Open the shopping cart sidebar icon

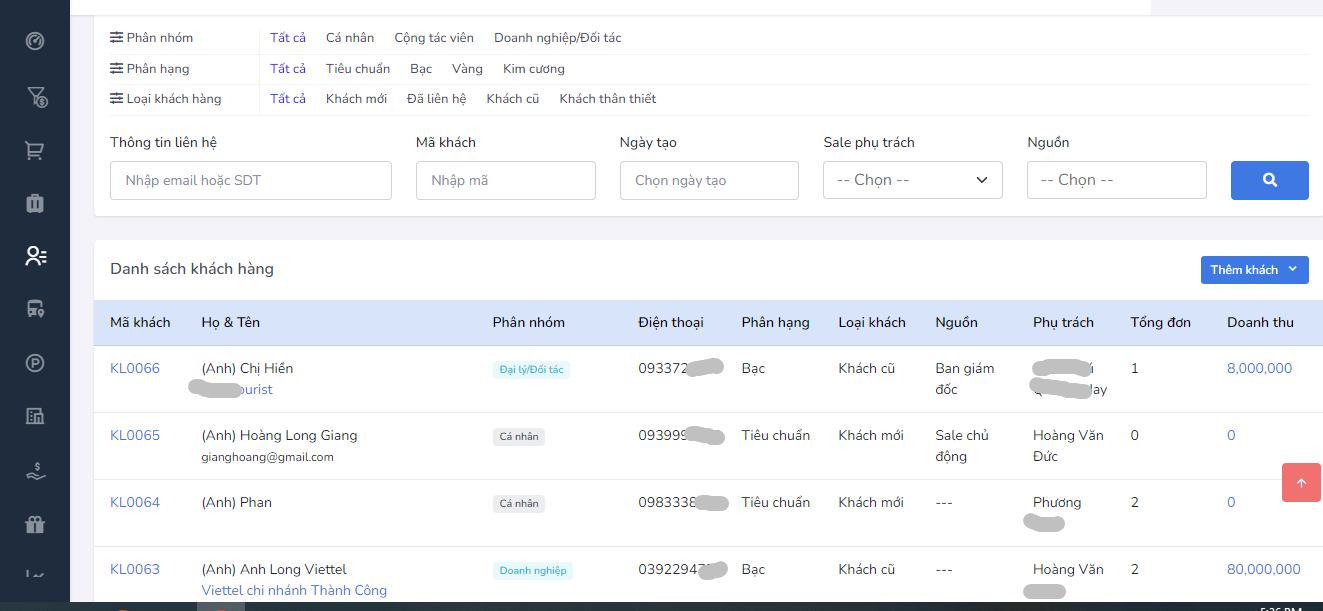[35, 151]
